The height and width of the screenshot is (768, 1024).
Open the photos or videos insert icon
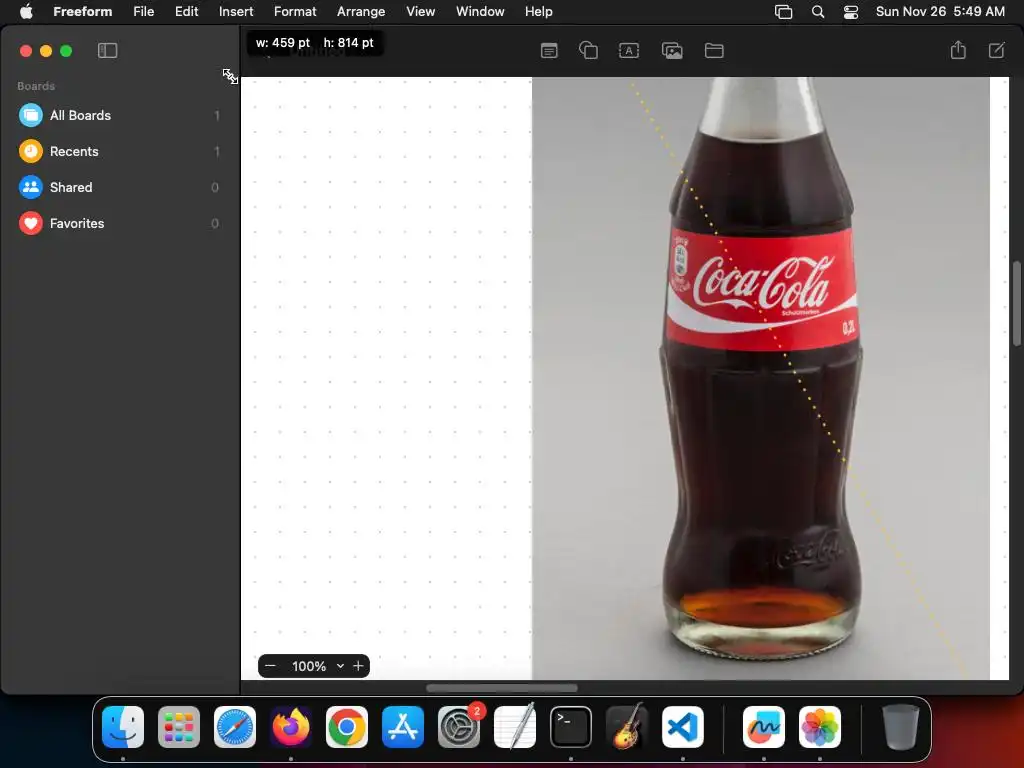672,51
